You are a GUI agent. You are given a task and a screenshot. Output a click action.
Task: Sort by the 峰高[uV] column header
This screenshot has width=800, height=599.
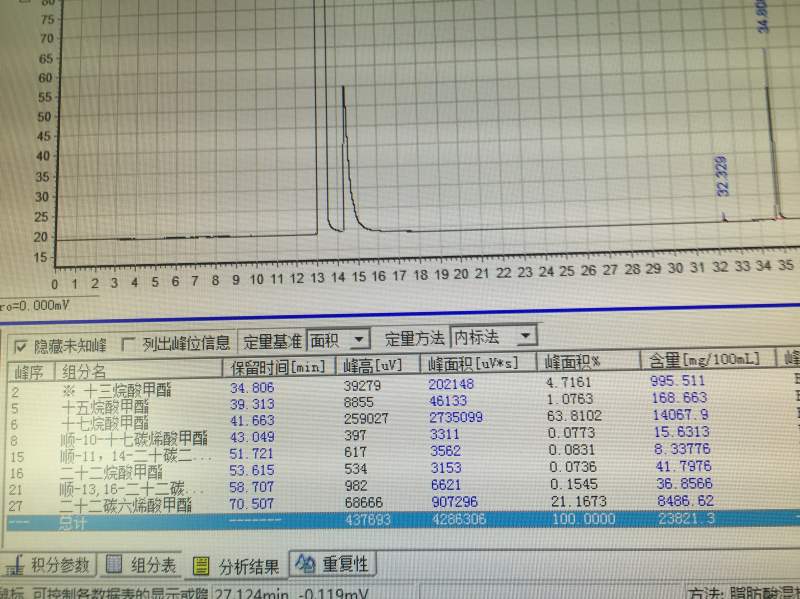click(377, 365)
